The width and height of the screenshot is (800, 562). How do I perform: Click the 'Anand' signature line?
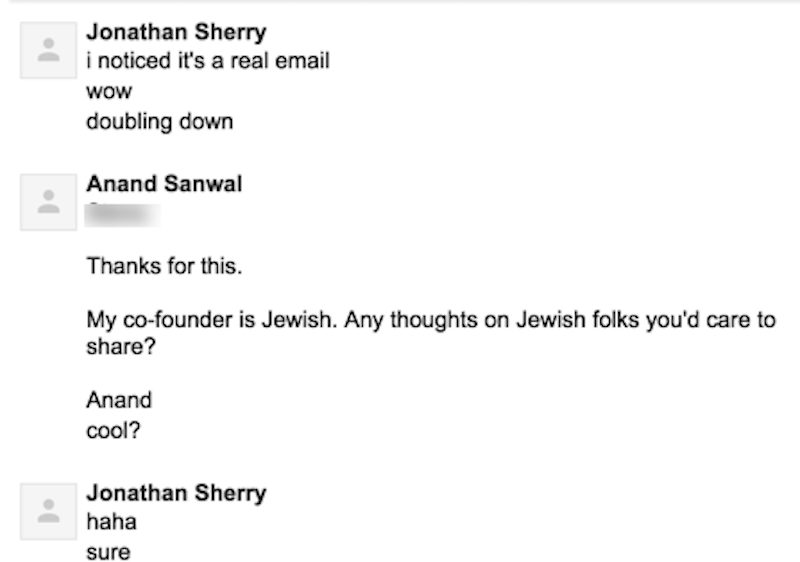pyautogui.click(x=119, y=400)
